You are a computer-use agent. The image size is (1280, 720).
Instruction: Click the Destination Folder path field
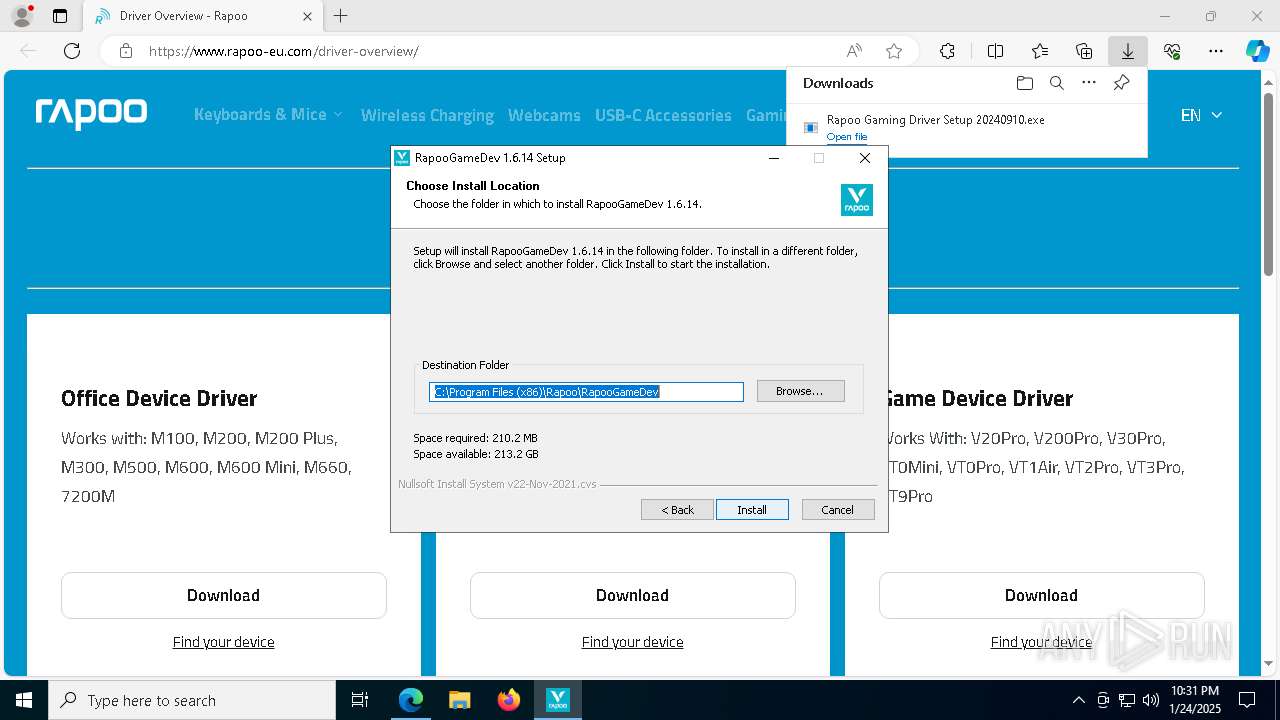coord(586,392)
